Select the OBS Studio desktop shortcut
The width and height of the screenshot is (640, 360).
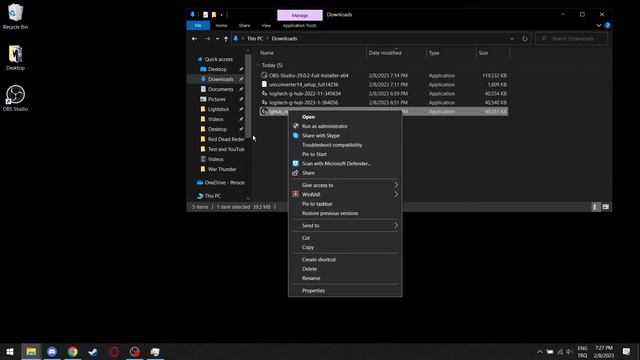point(15,98)
